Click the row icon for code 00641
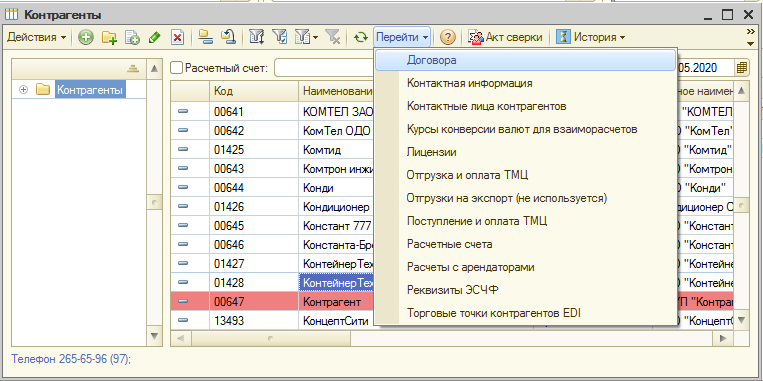The image size is (763, 381). tap(183, 111)
